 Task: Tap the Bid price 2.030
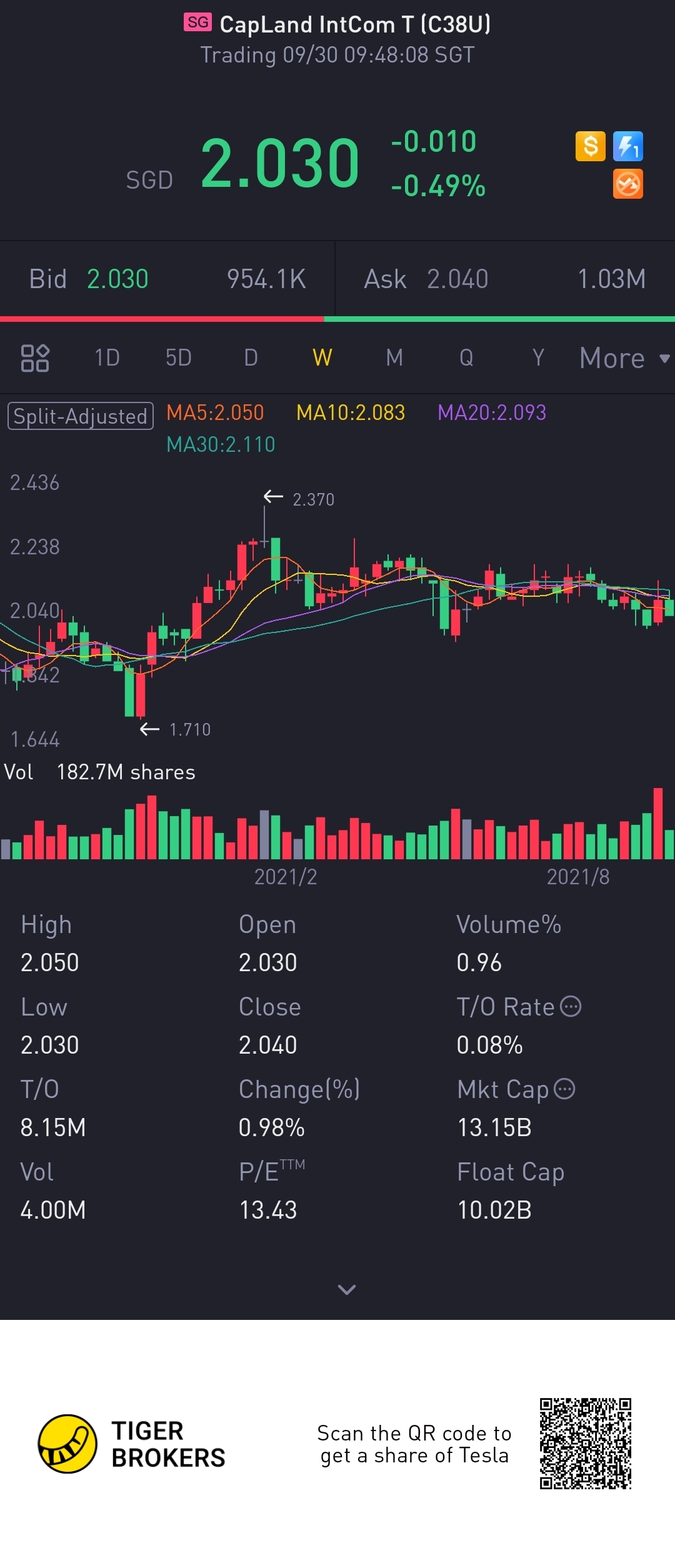(117, 279)
